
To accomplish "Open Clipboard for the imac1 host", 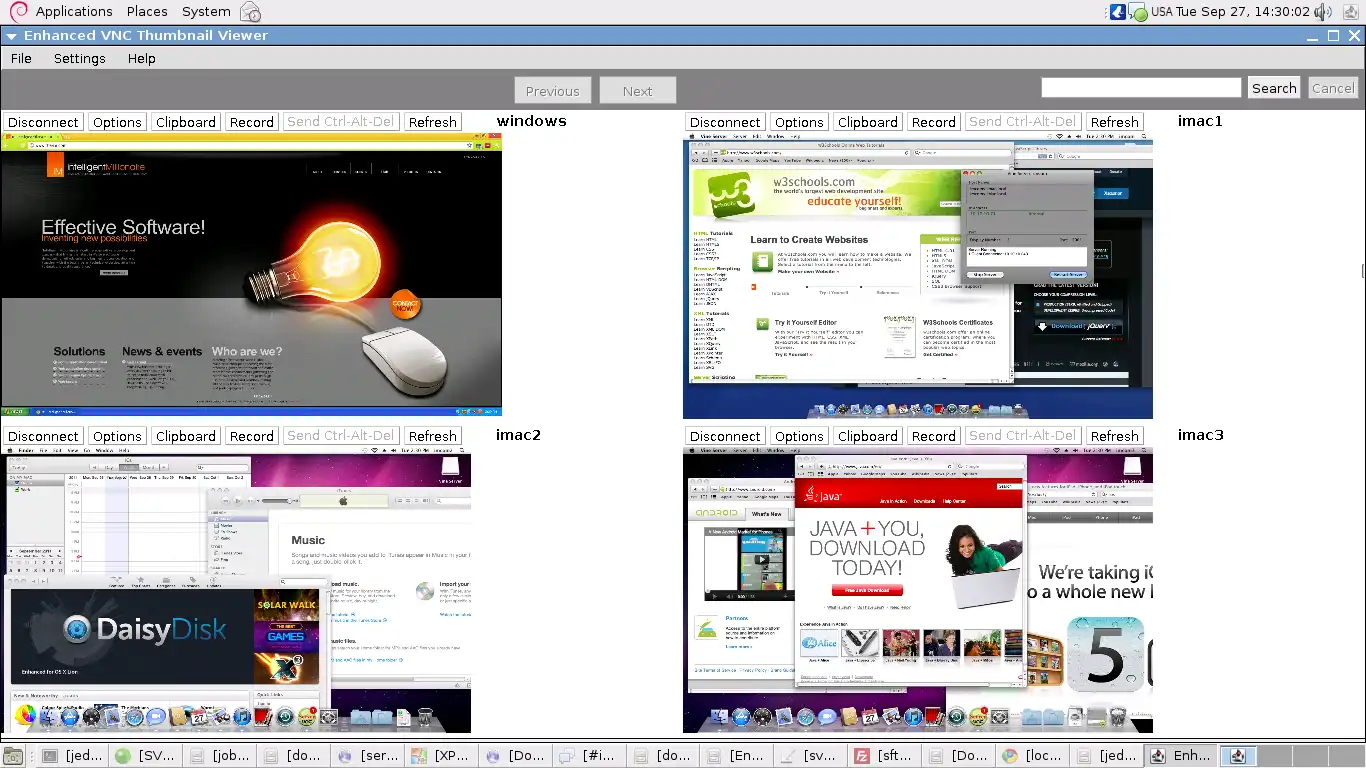I will [868, 122].
